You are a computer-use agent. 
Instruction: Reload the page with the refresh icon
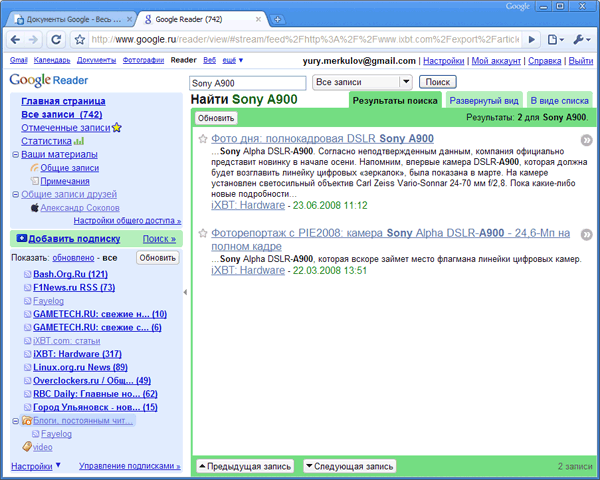[x=56, y=39]
